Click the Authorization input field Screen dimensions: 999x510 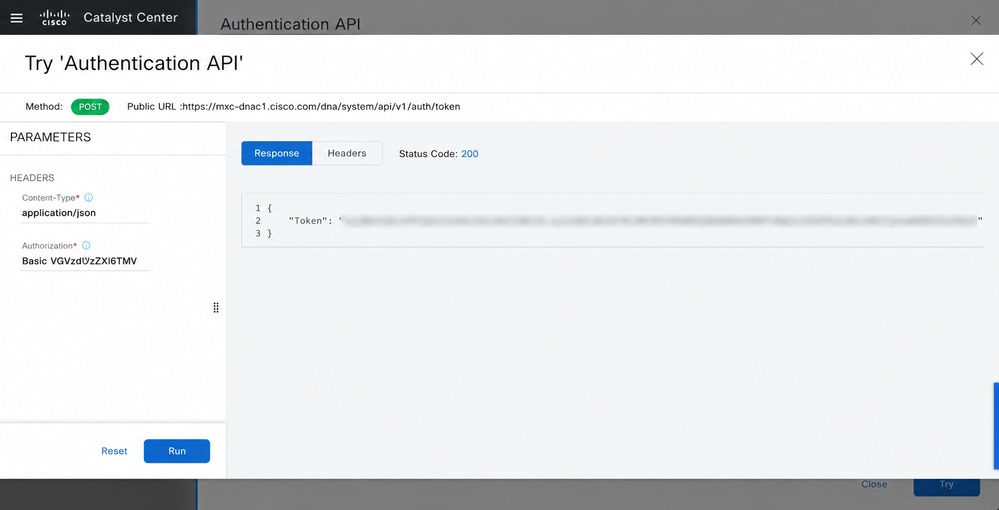85,261
